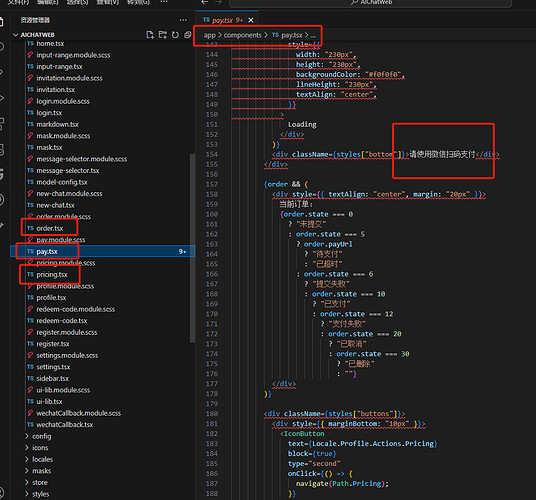This screenshot has width=536, height=500.
Task: Collapse all folders in explorer
Action: click(x=187, y=35)
